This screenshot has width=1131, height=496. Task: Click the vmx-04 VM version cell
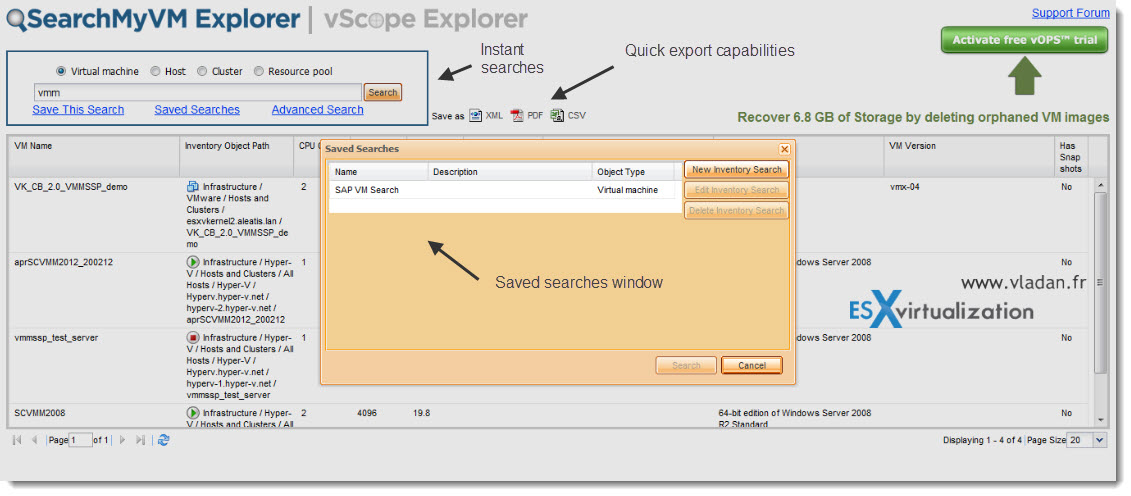pos(905,187)
